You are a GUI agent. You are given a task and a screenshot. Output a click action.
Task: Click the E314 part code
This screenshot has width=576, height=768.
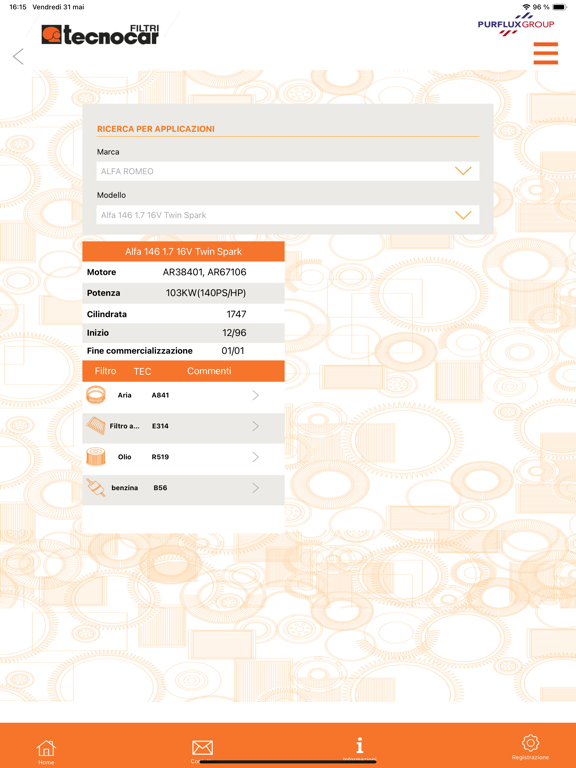[160, 426]
